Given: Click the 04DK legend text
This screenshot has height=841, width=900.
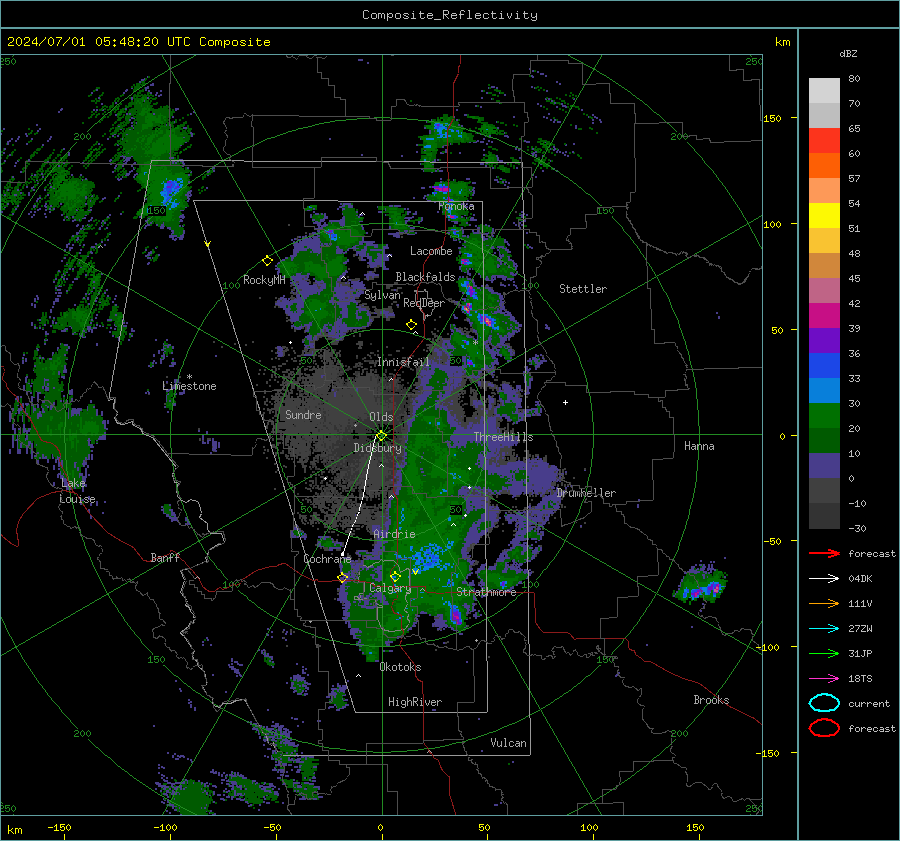Looking at the screenshot, I should [860, 579].
